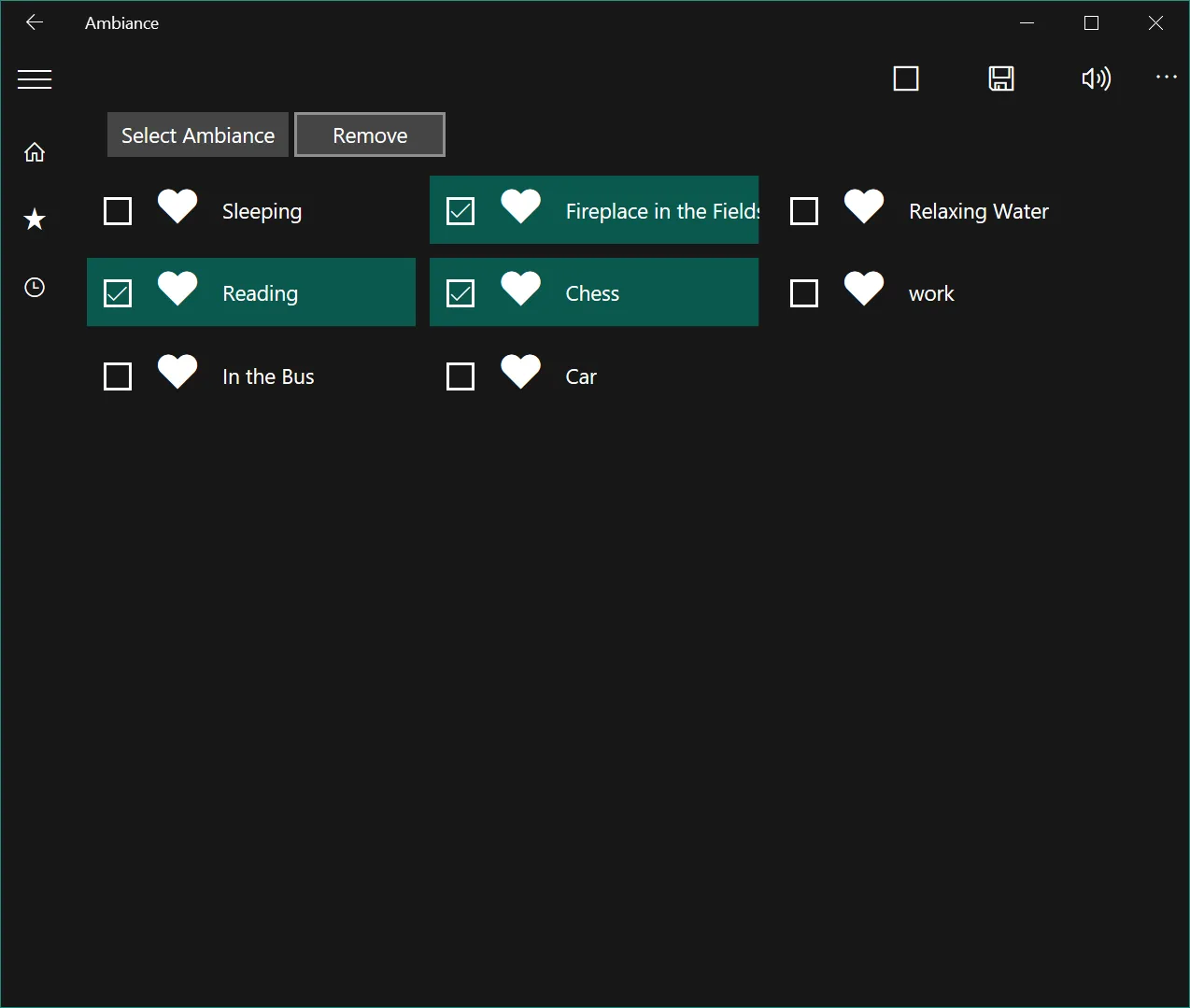1190x1008 pixels.
Task: Click the Select Ambiance button
Action: pyautogui.click(x=198, y=135)
